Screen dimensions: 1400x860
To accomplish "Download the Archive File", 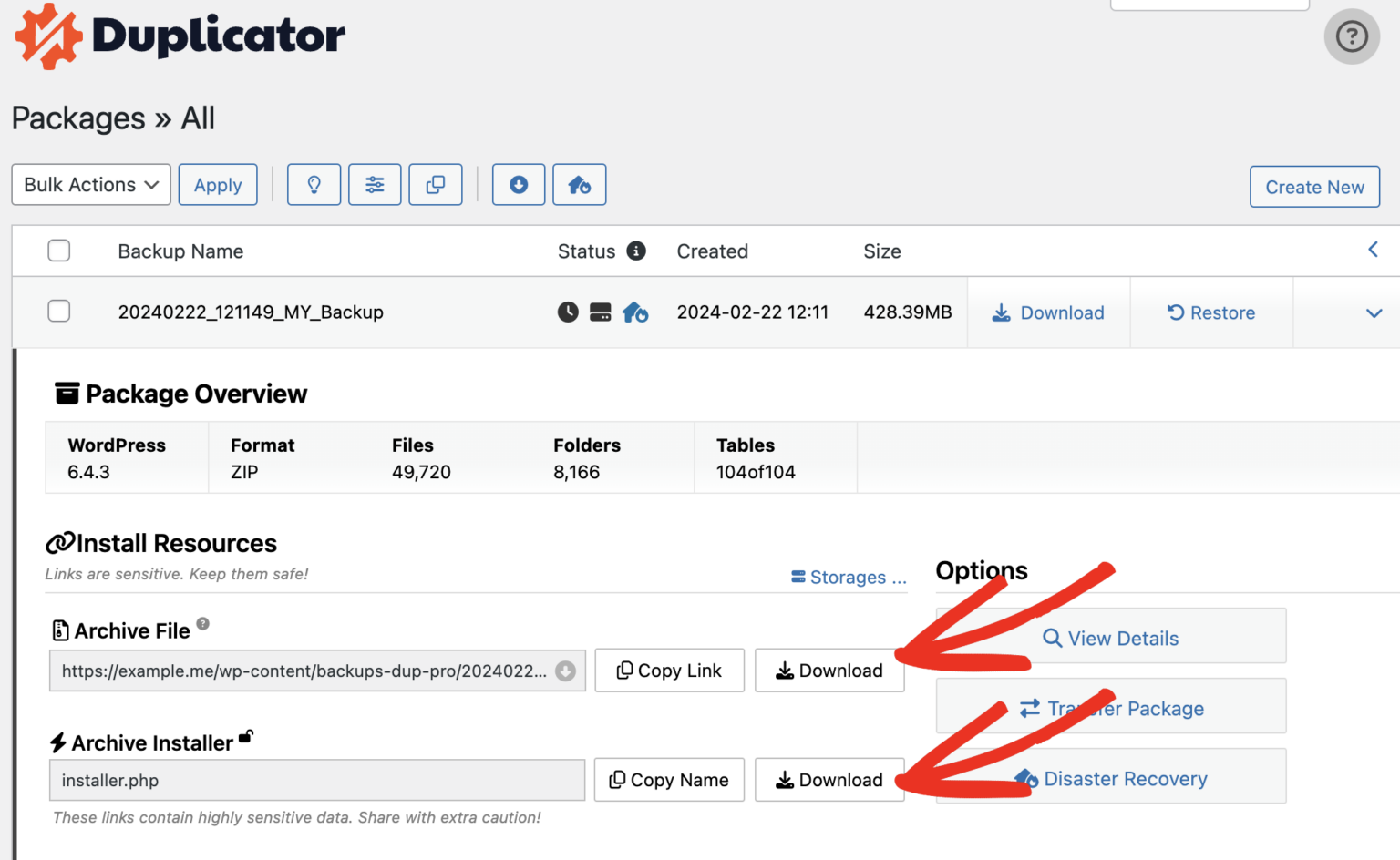I will (x=829, y=671).
